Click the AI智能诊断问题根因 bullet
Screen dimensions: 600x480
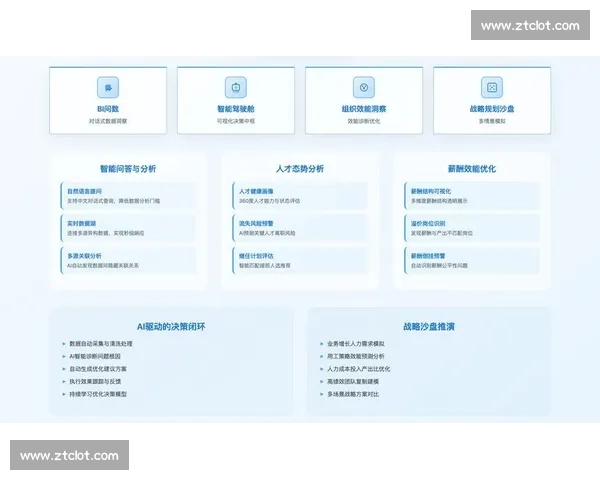[91, 356]
